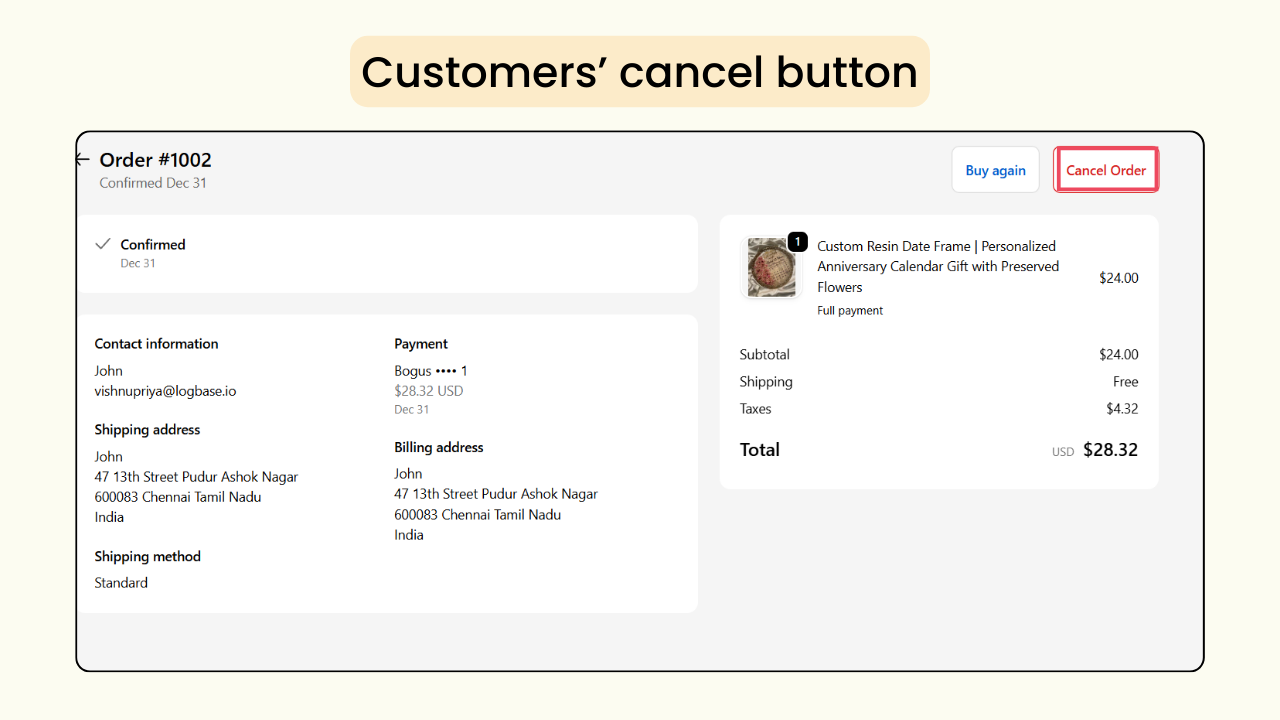The image size is (1280, 720).
Task: Open the Custom Resin Date Frame product thumbnail
Action: (771, 267)
